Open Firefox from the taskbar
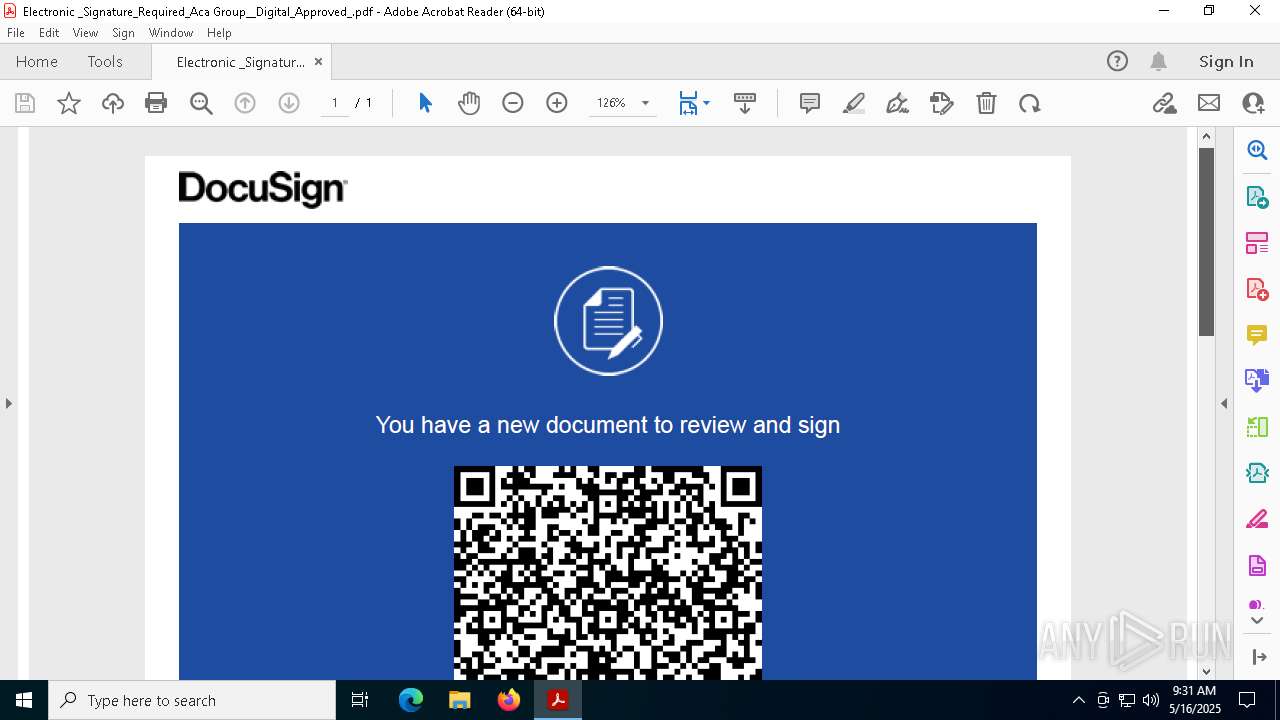The width and height of the screenshot is (1280, 720). 509,700
